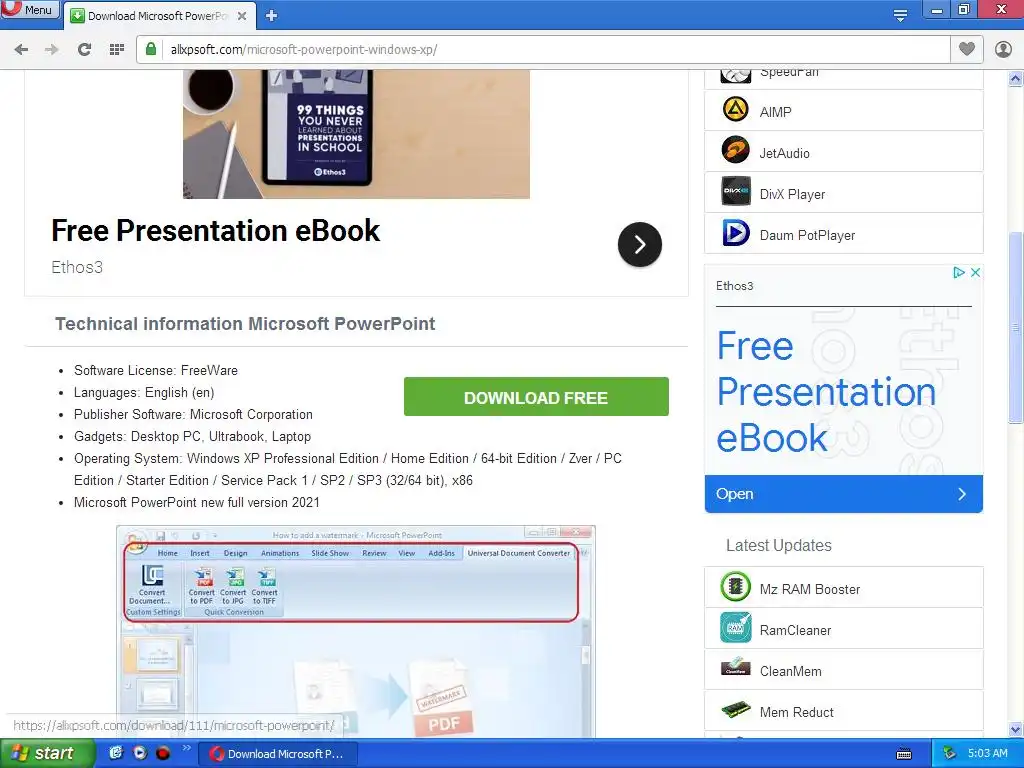Click the Software License: FreeWare line
The width and height of the screenshot is (1024, 768).
pyautogui.click(x=155, y=370)
